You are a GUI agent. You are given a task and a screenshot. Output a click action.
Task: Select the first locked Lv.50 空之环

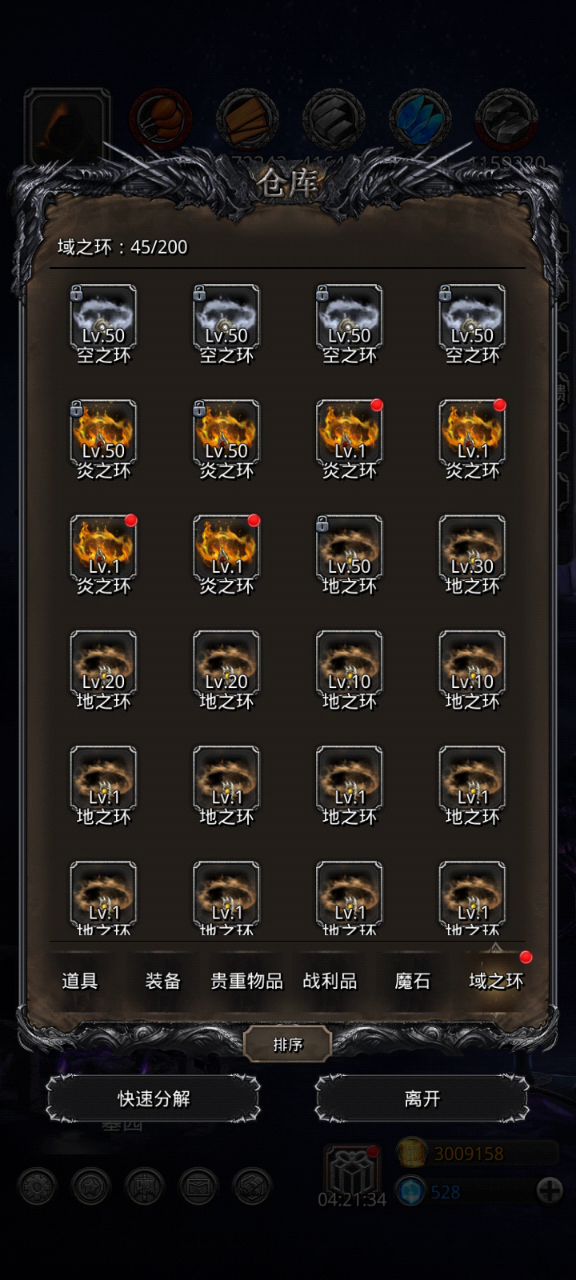point(103,318)
